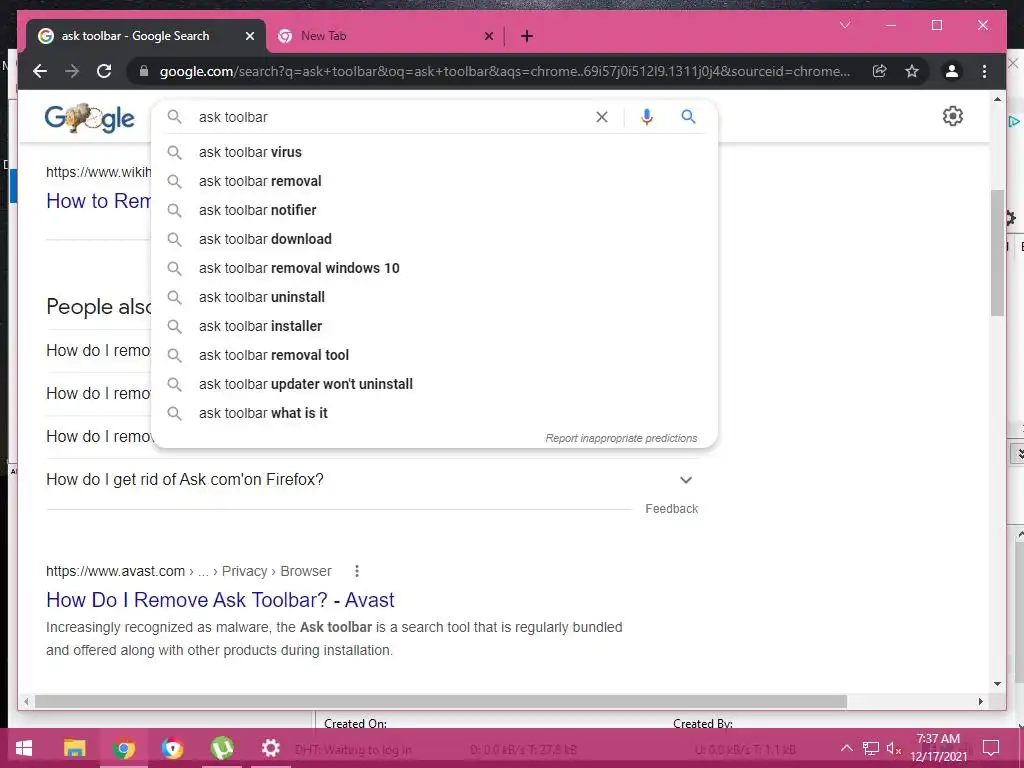The width and height of the screenshot is (1024, 768).
Task: Open the red browser taskbar icon
Action: [x=172, y=748]
